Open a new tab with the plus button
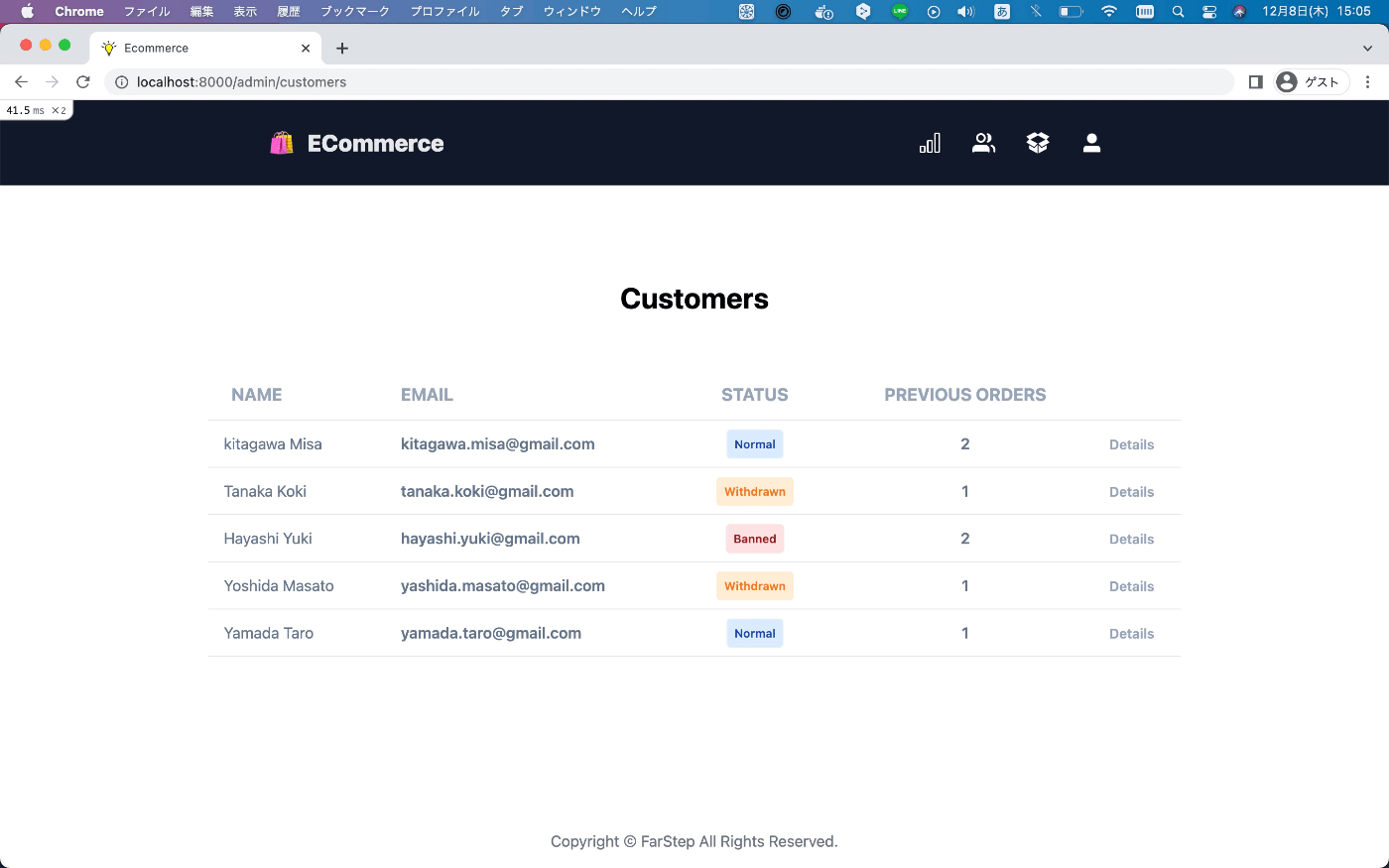This screenshot has width=1389, height=868. tap(342, 48)
